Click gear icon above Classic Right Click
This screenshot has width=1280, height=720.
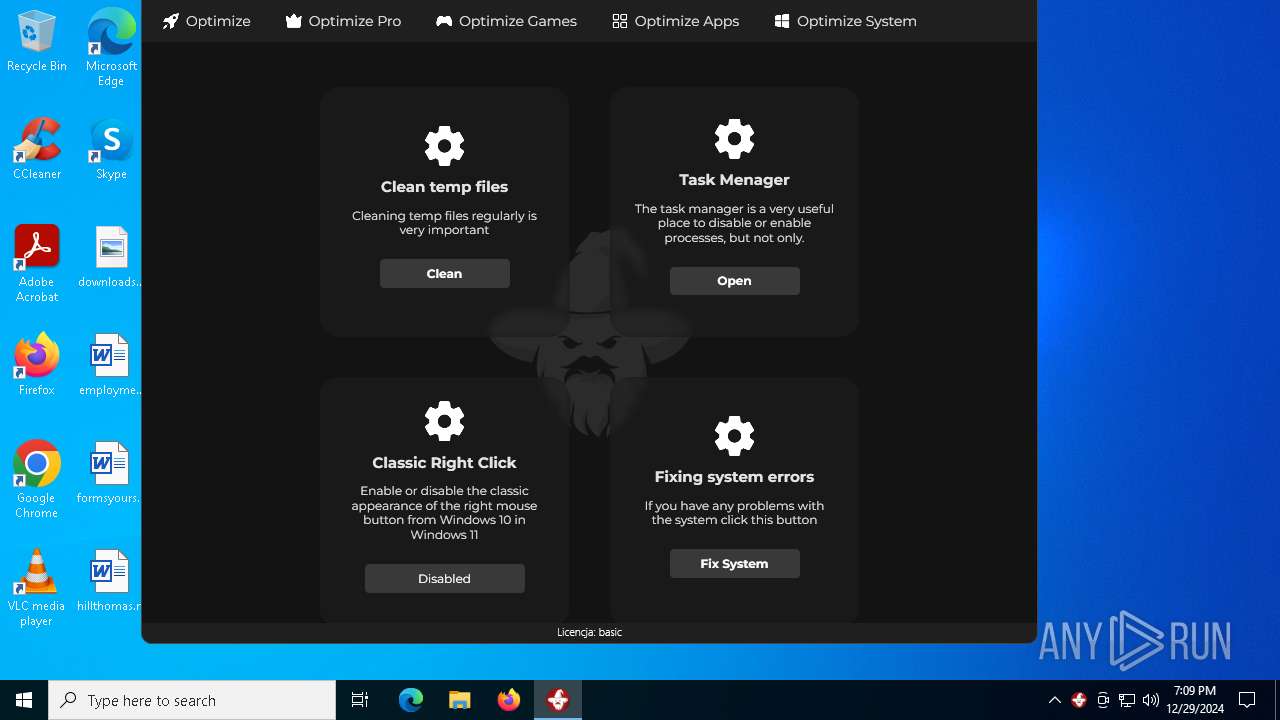coord(445,422)
